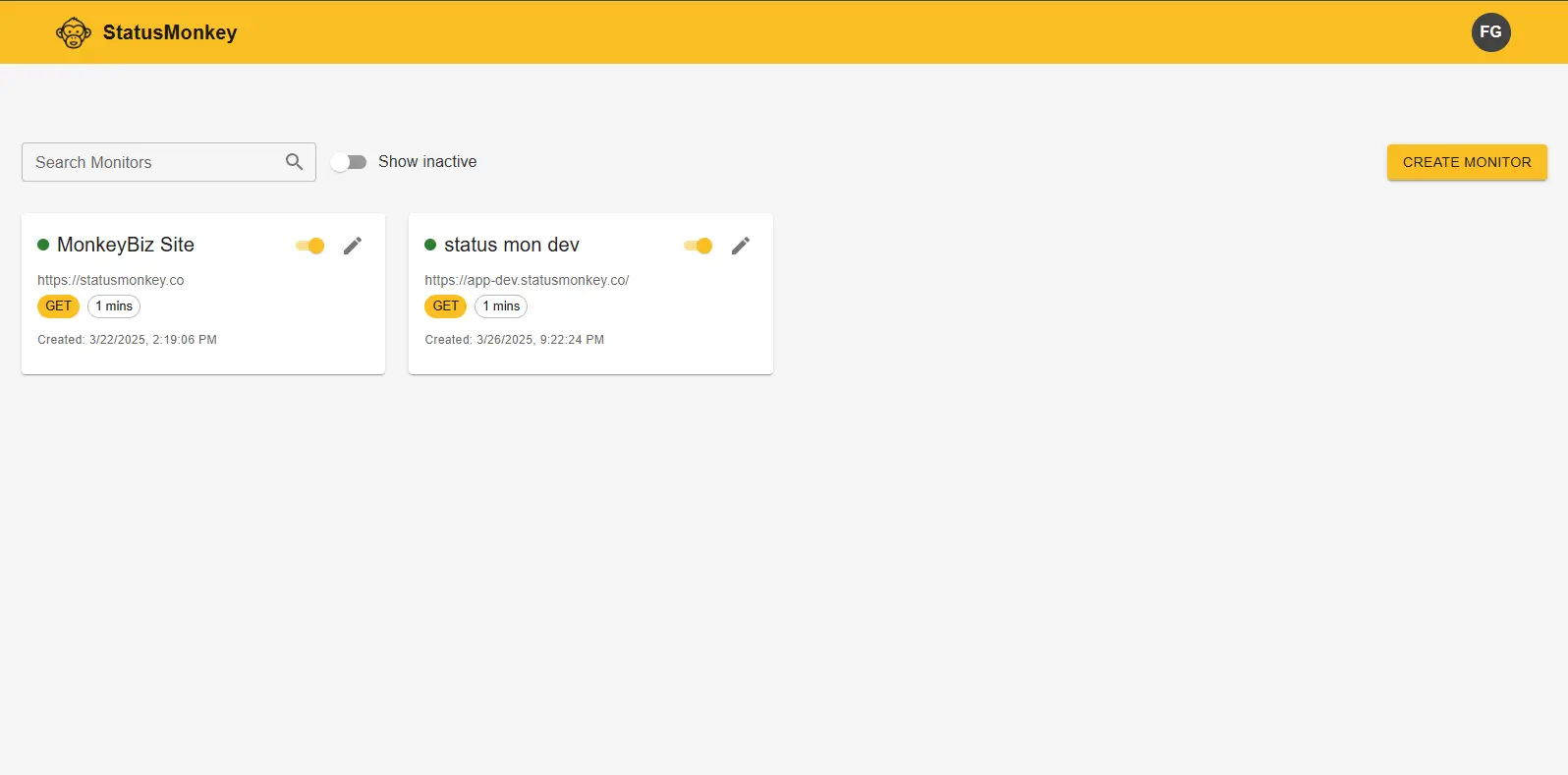The height and width of the screenshot is (775, 1568).
Task: Click the Created 3/22/2025 timestamp
Action: click(127, 340)
